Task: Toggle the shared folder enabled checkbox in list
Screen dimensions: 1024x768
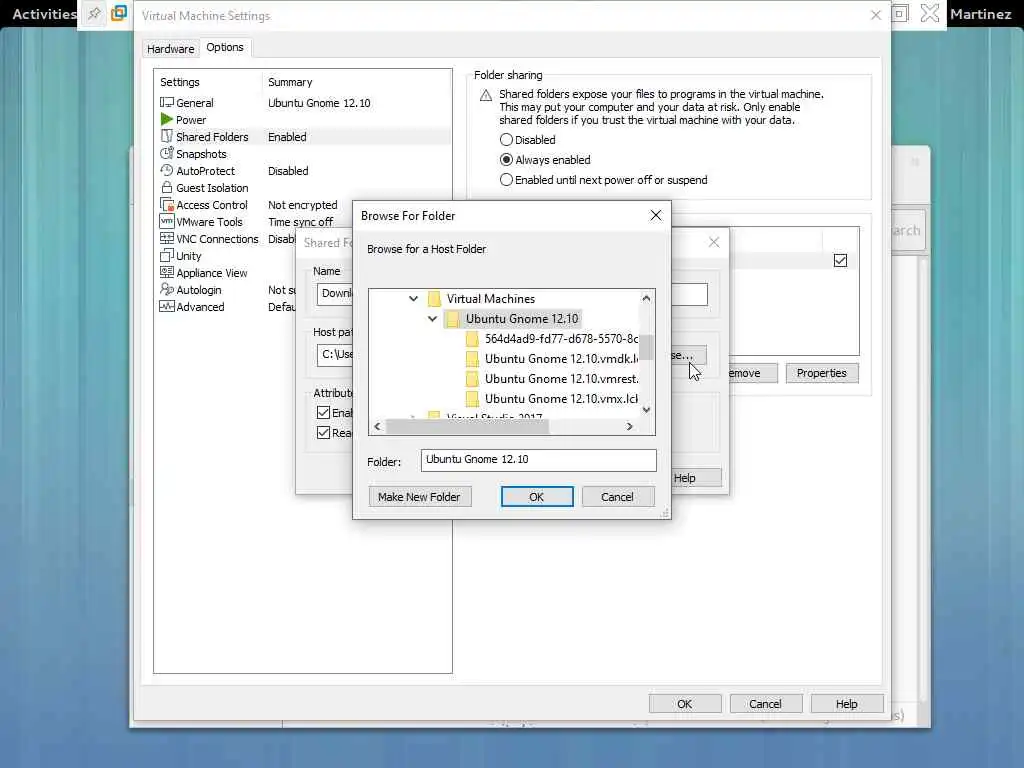Action: coord(840,261)
